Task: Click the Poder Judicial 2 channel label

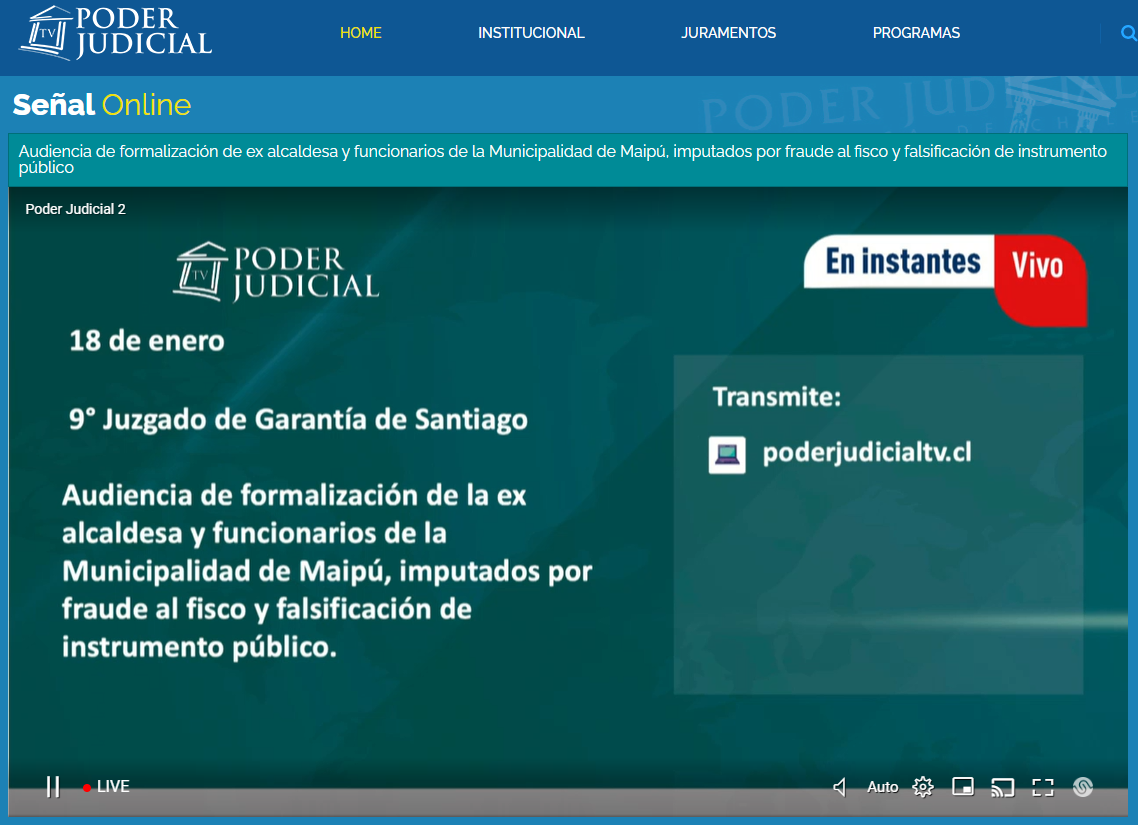Action: 75,209
